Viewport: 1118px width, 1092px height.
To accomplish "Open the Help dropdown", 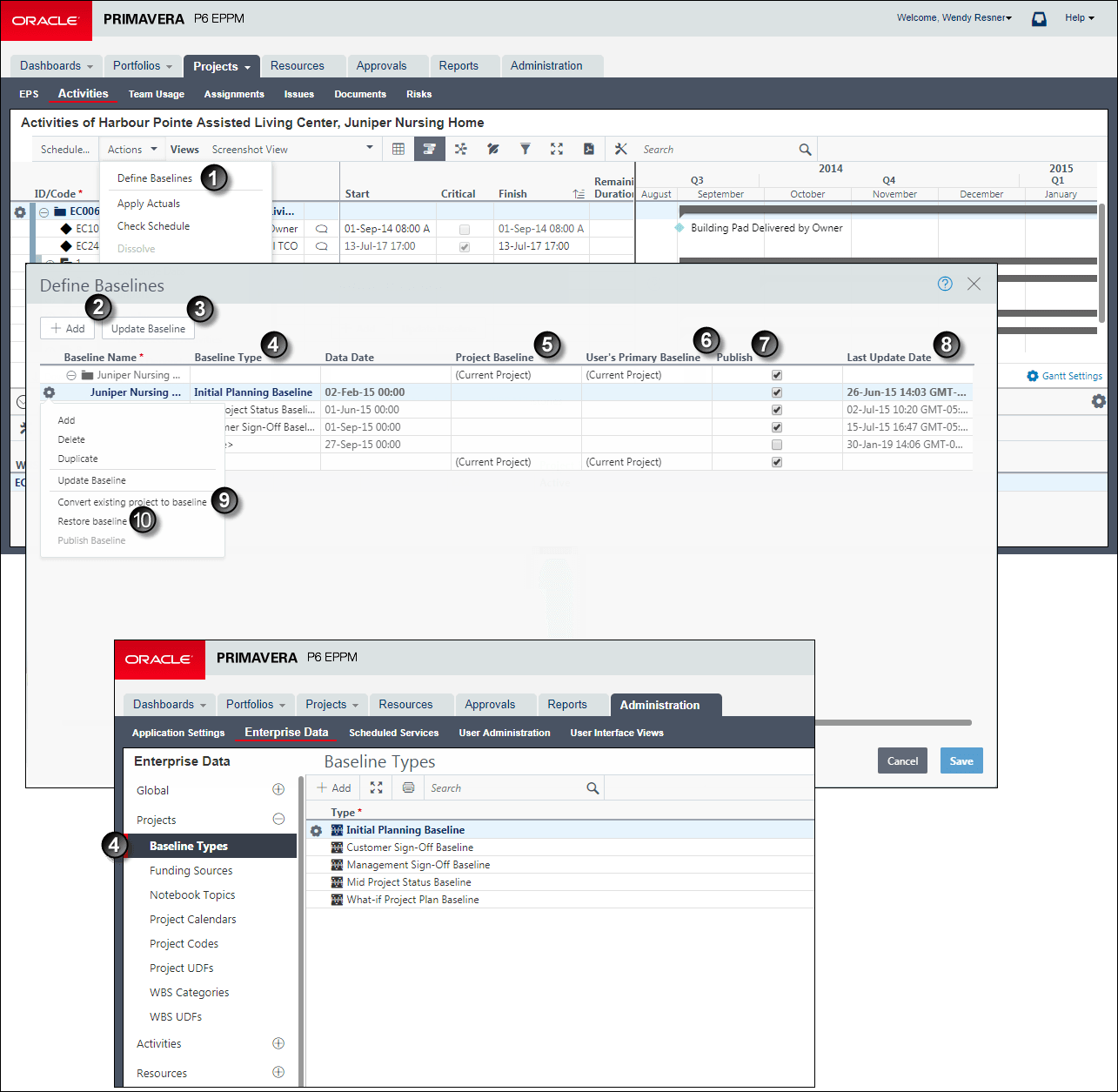I will pyautogui.click(x=1080, y=17).
